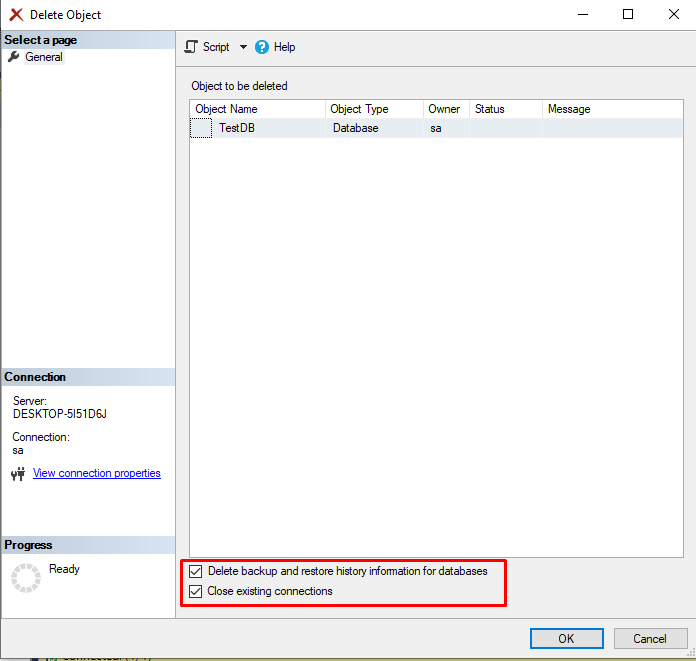Select the General page wrench icon

pyautogui.click(x=14, y=57)
